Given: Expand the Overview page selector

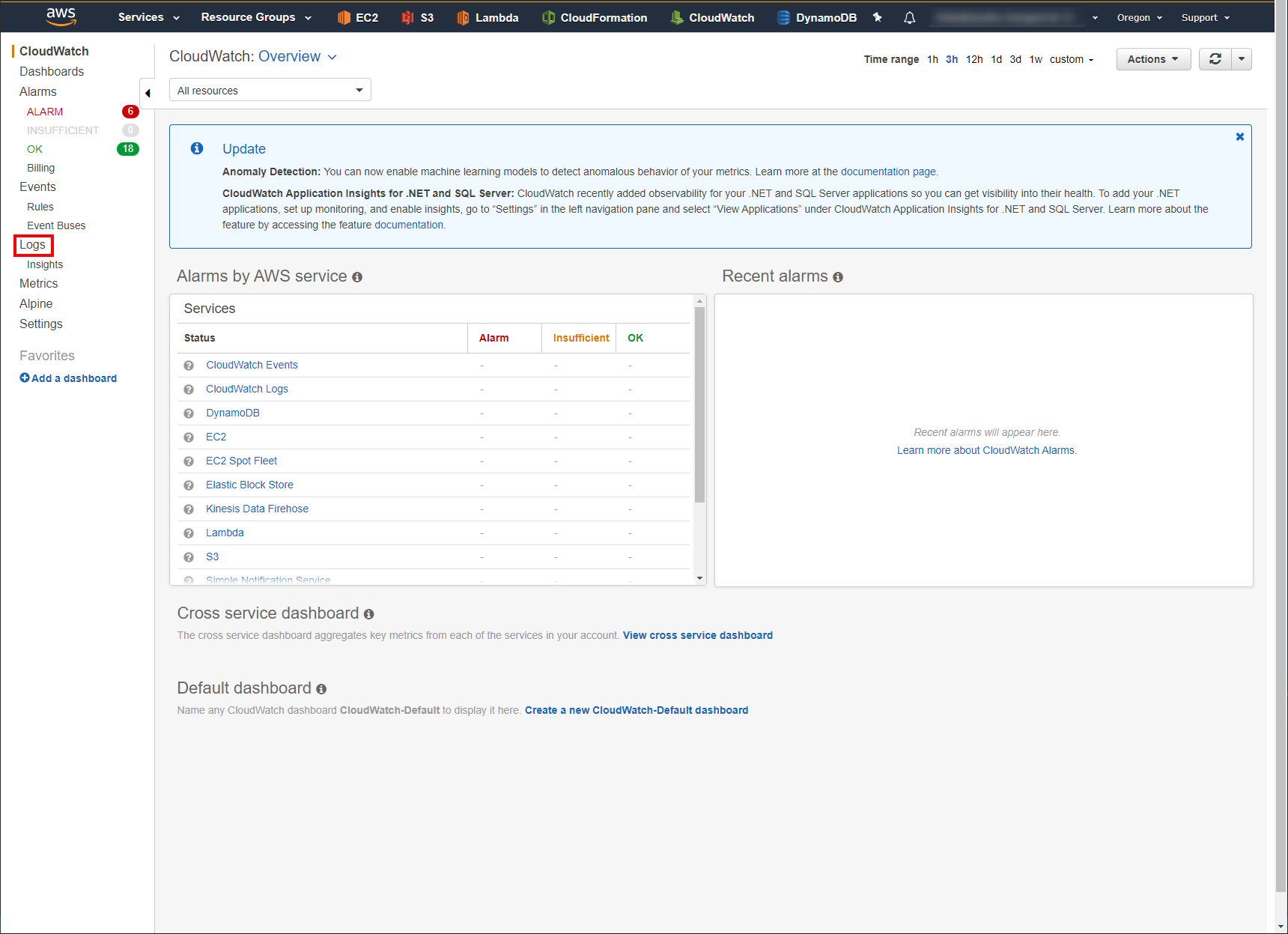Looking at the screenshot, I should 297,56.
